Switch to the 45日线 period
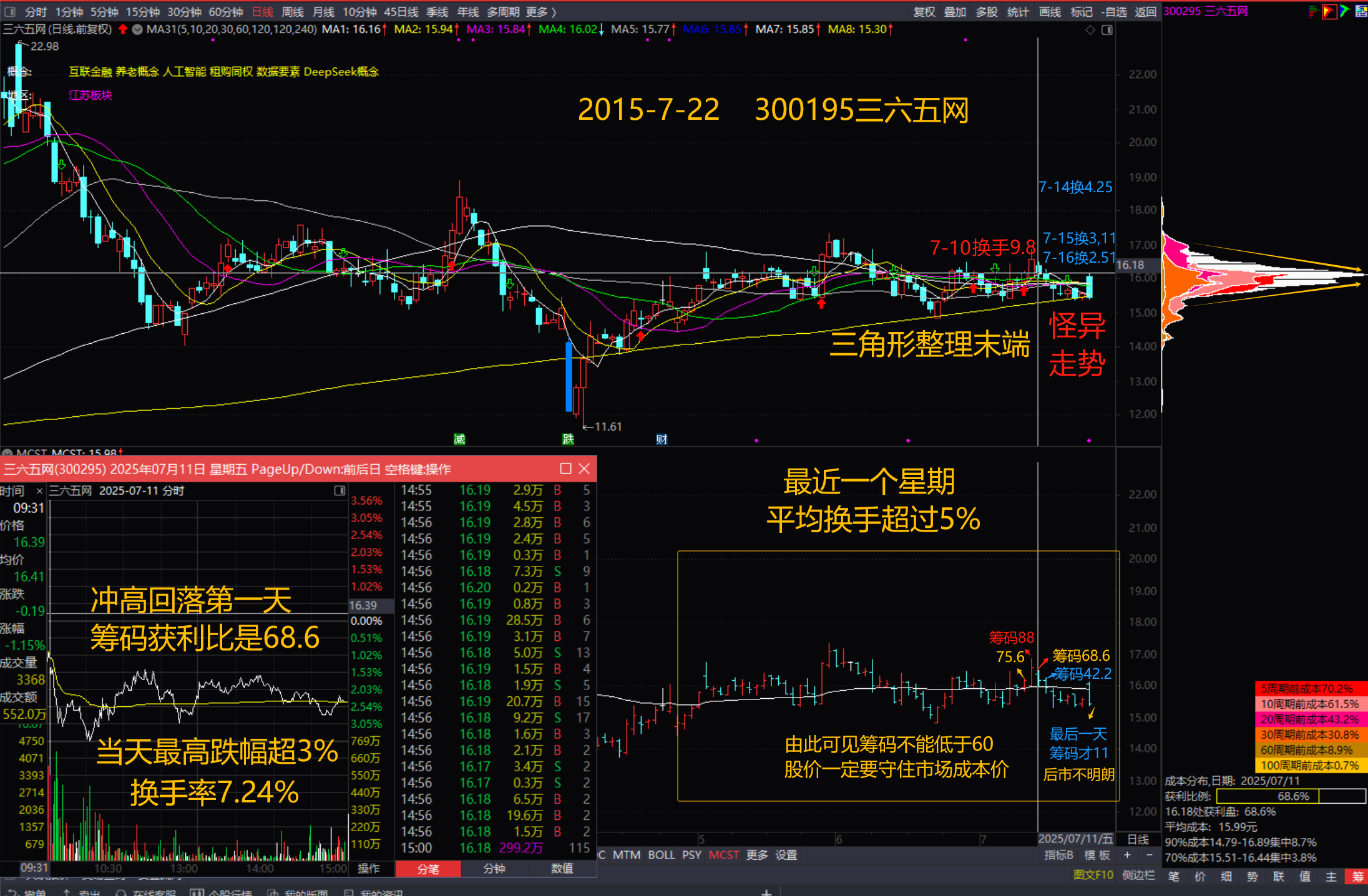 tap(401, 12)
